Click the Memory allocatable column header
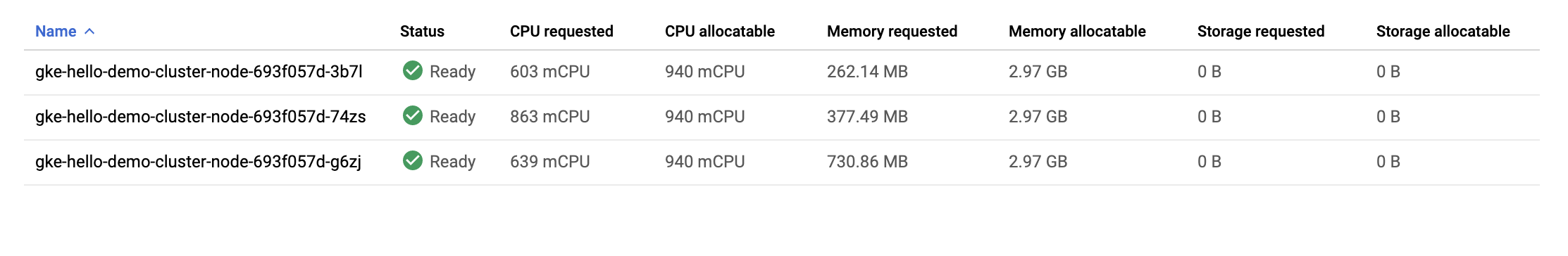This screenshot has height=256, width=1568. [x=1077, y=32]
